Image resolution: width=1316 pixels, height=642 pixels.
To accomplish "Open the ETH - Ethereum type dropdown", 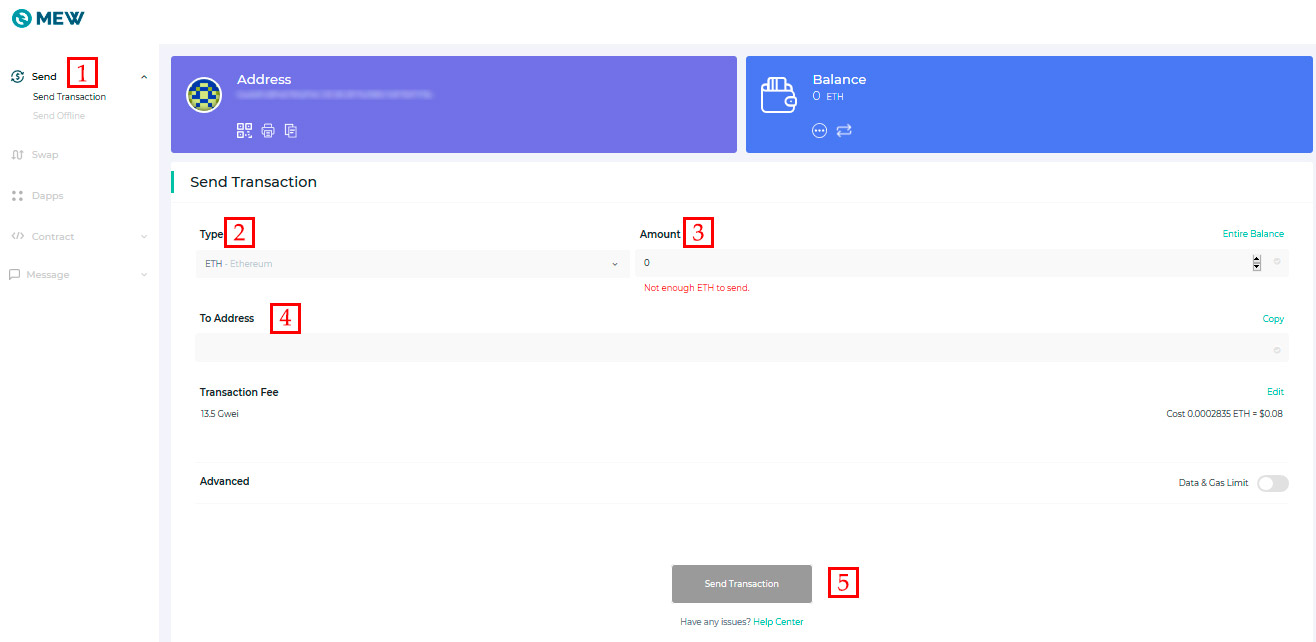I will (x=411, y=264).
